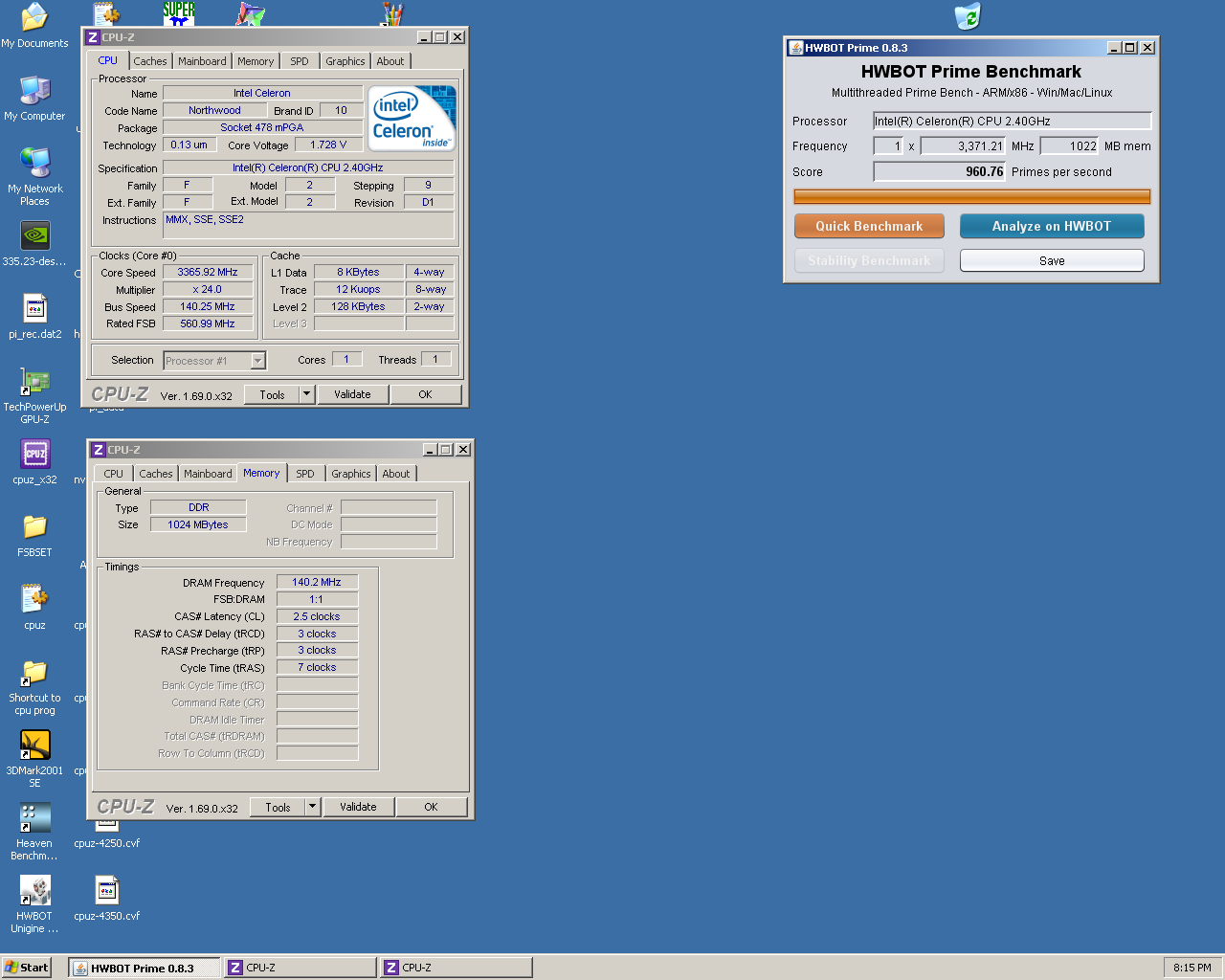Open the Recycle Bin icon
The image size is (1225, 980).
tap(968, 16)
